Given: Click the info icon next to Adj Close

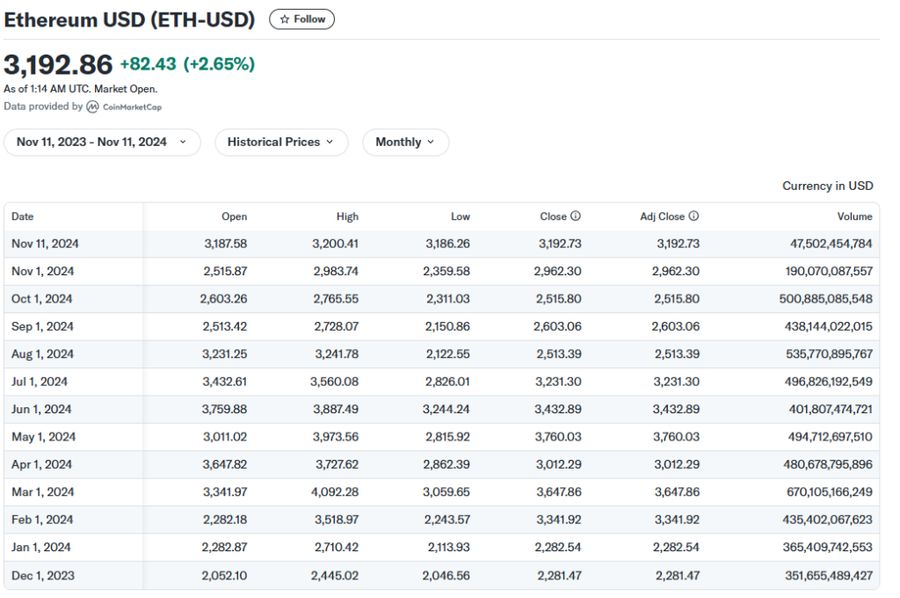Looking at the screenshot, I should click(694, 216).
